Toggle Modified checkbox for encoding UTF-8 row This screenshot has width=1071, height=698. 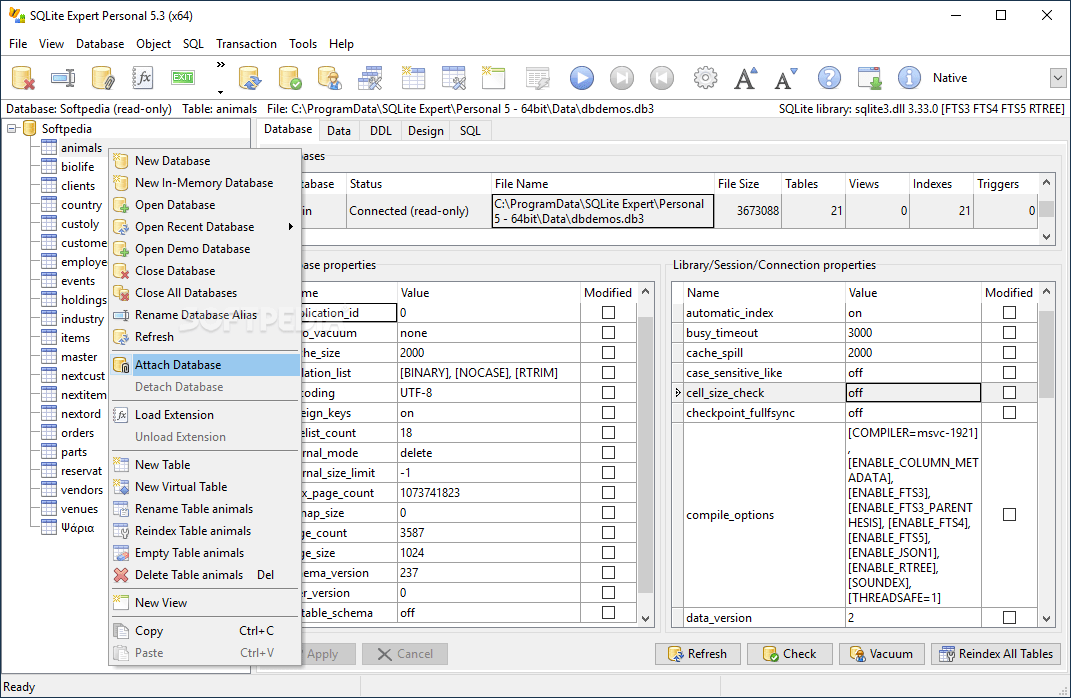[x=608, y=393]
